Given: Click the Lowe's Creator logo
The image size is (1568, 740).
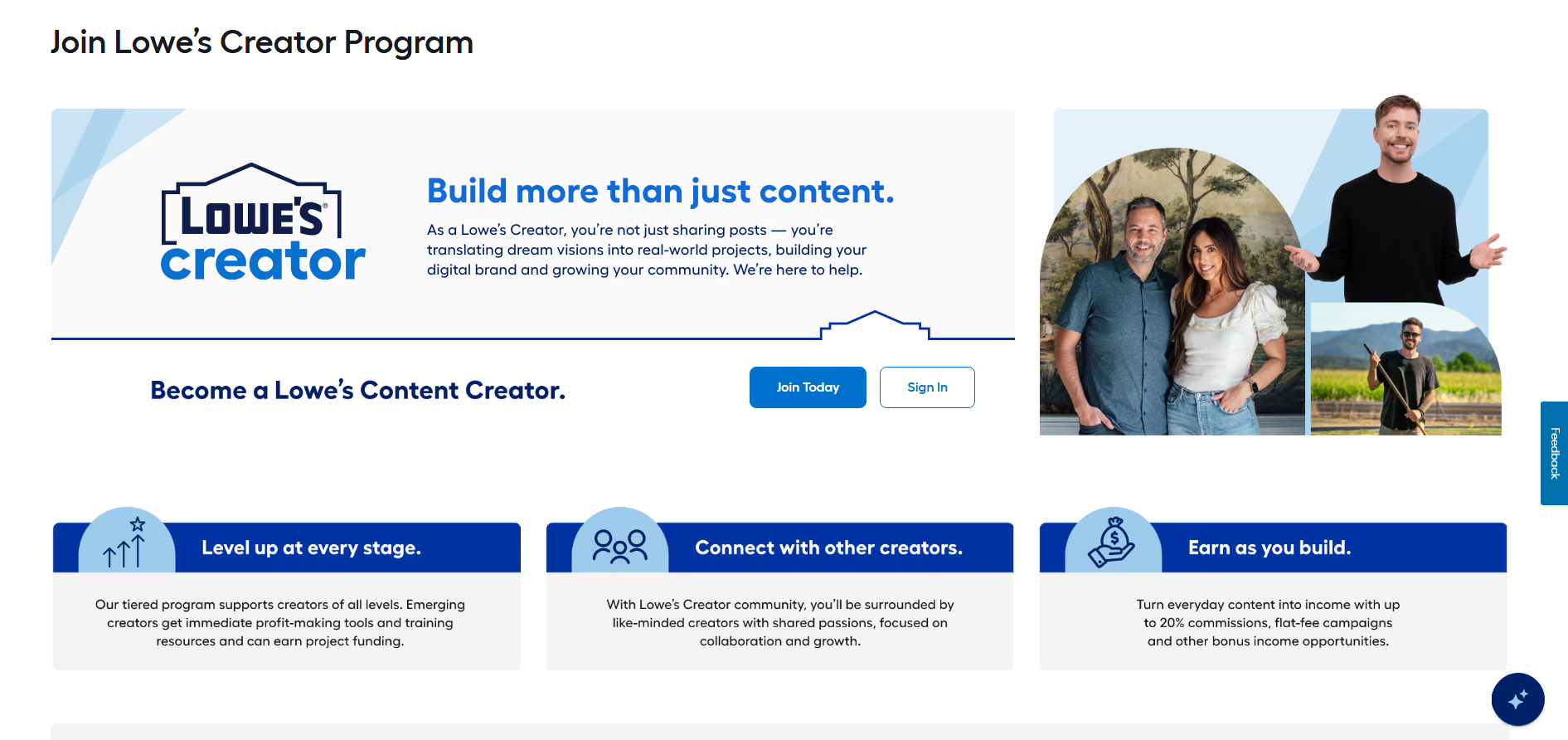Looking at the screenshot, I should pos(261,224).
